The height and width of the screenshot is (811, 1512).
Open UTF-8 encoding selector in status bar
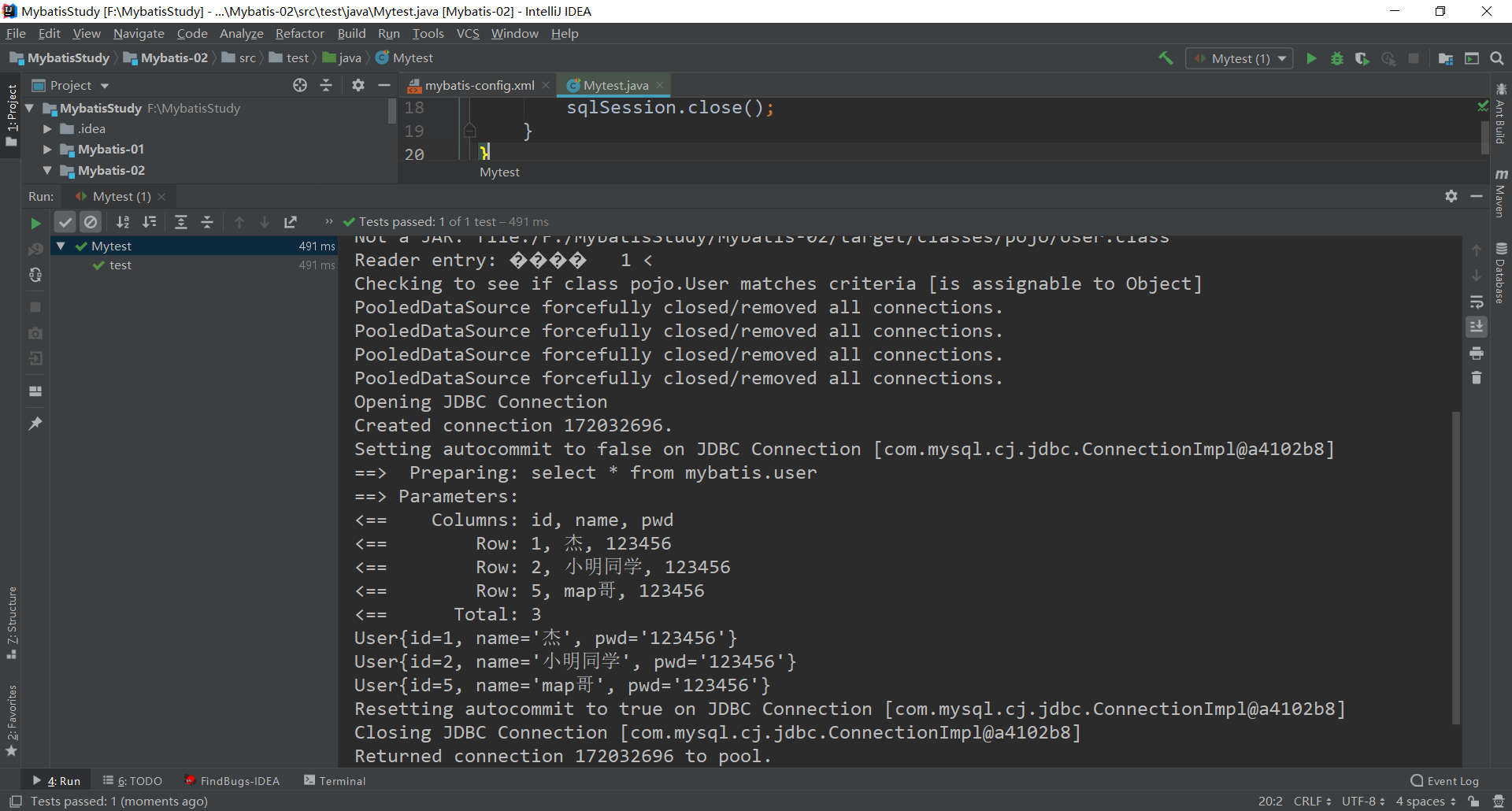click(1363, 802)
